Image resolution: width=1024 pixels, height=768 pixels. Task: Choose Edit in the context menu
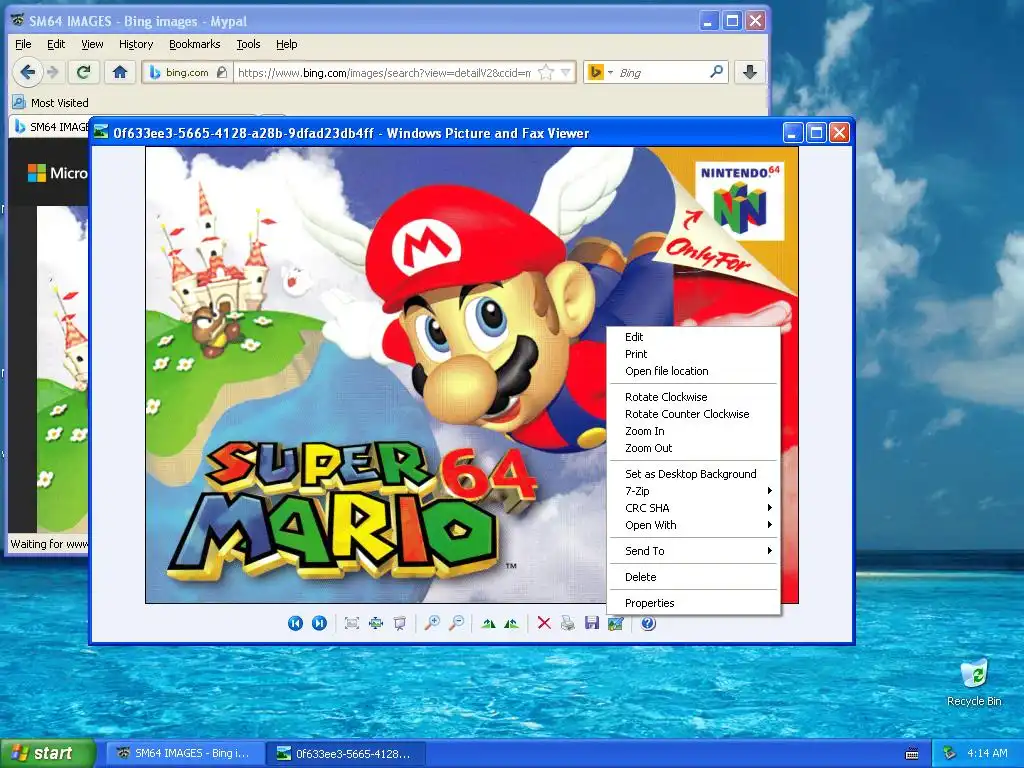pyautogui.click(x=694, y=337)
